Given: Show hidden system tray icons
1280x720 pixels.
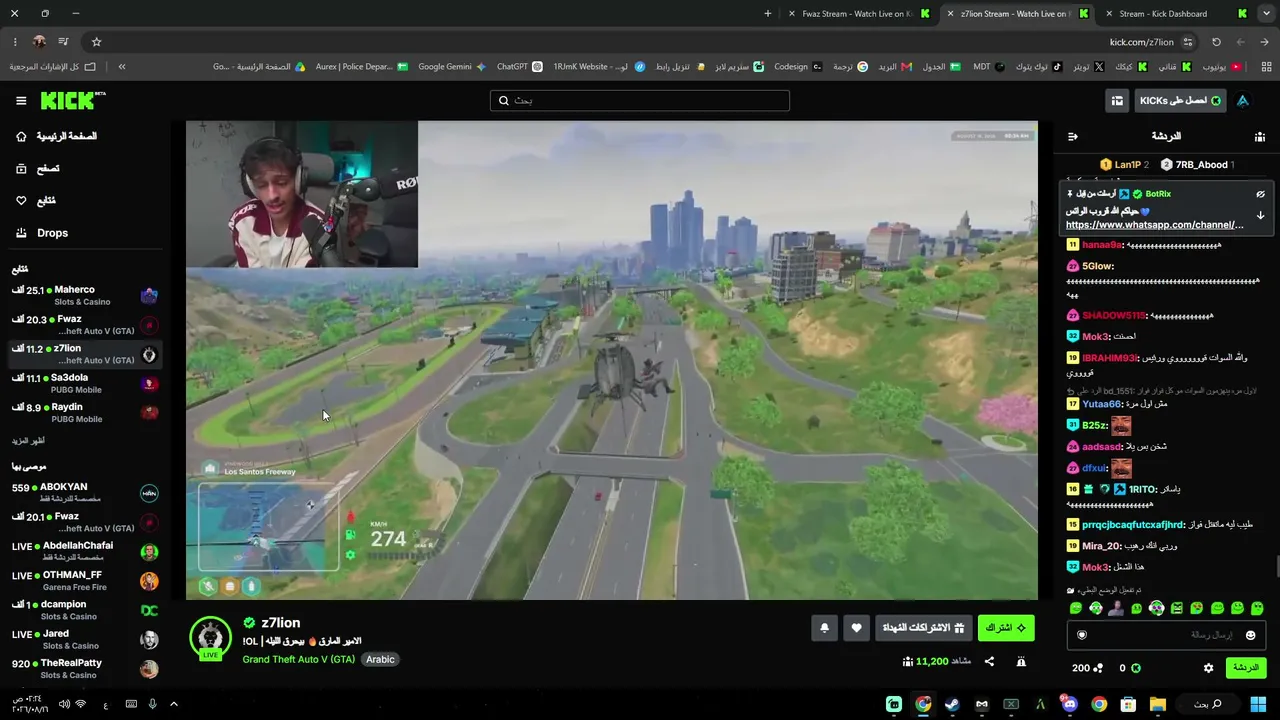Looking at the screenshot, I should coord(173,705).
